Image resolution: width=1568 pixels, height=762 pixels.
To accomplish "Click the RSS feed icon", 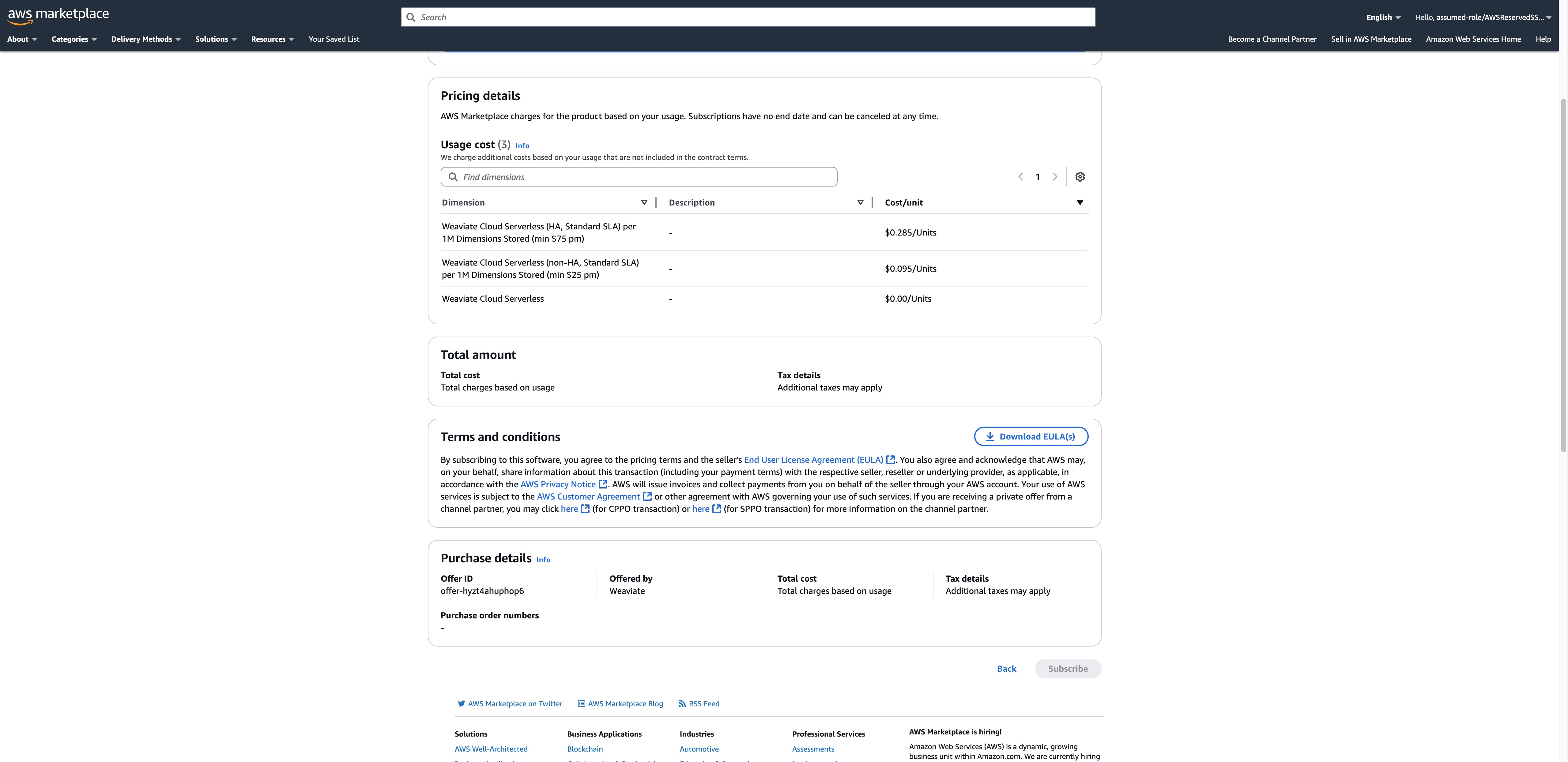I will (x=682, y=704).
